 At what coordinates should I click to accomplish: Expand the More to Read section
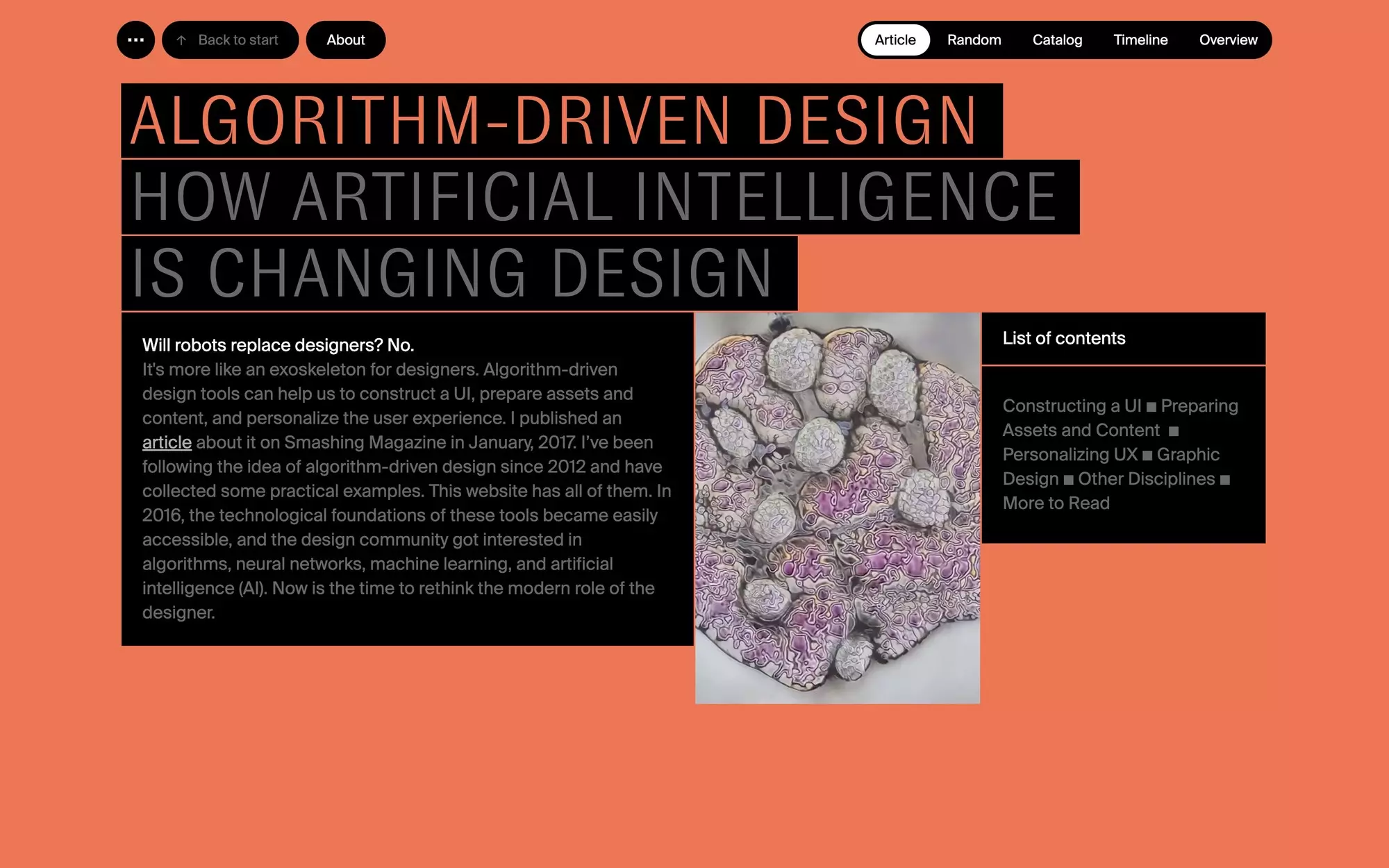[1056, 502]
